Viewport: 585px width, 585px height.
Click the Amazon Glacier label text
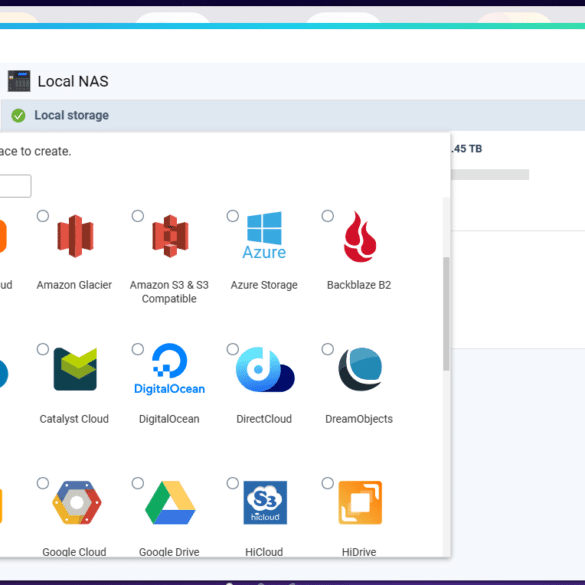coord(74,285)
